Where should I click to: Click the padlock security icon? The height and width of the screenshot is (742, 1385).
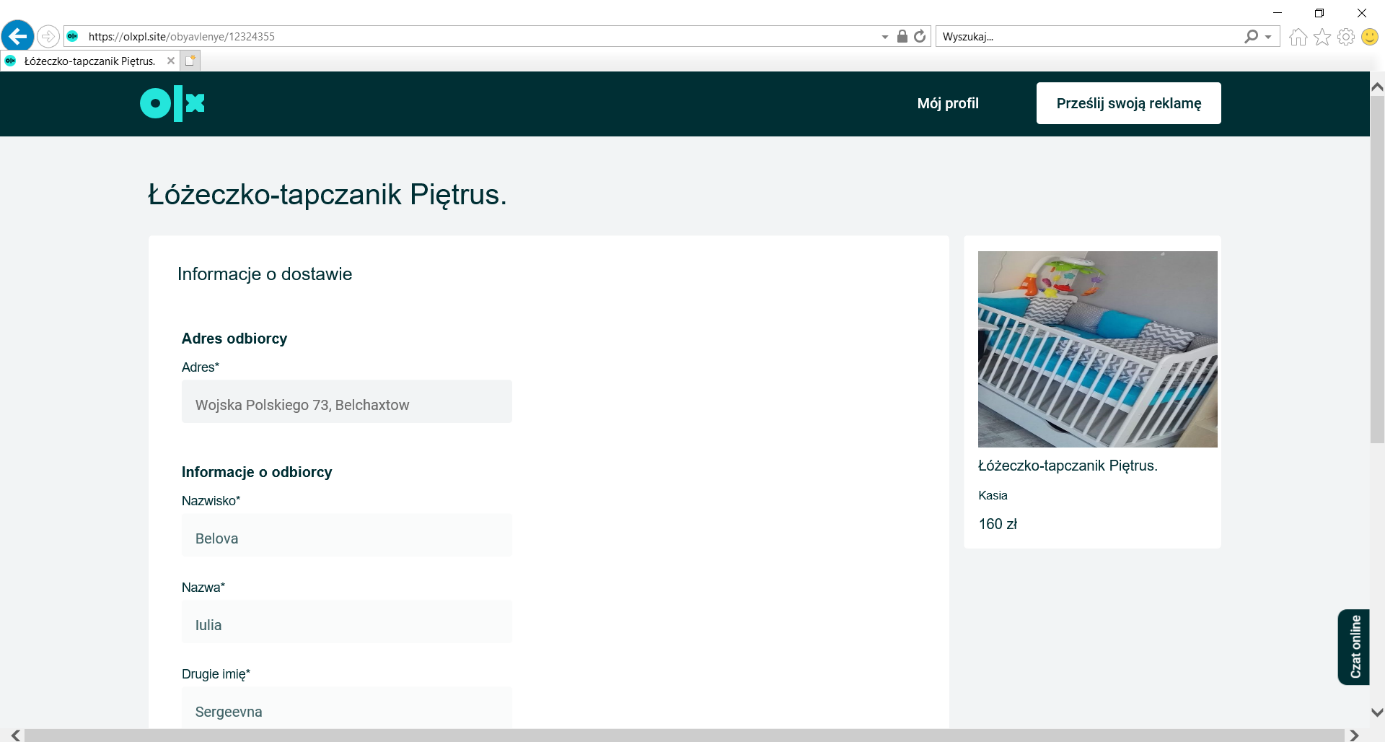[x=902, y=37]
